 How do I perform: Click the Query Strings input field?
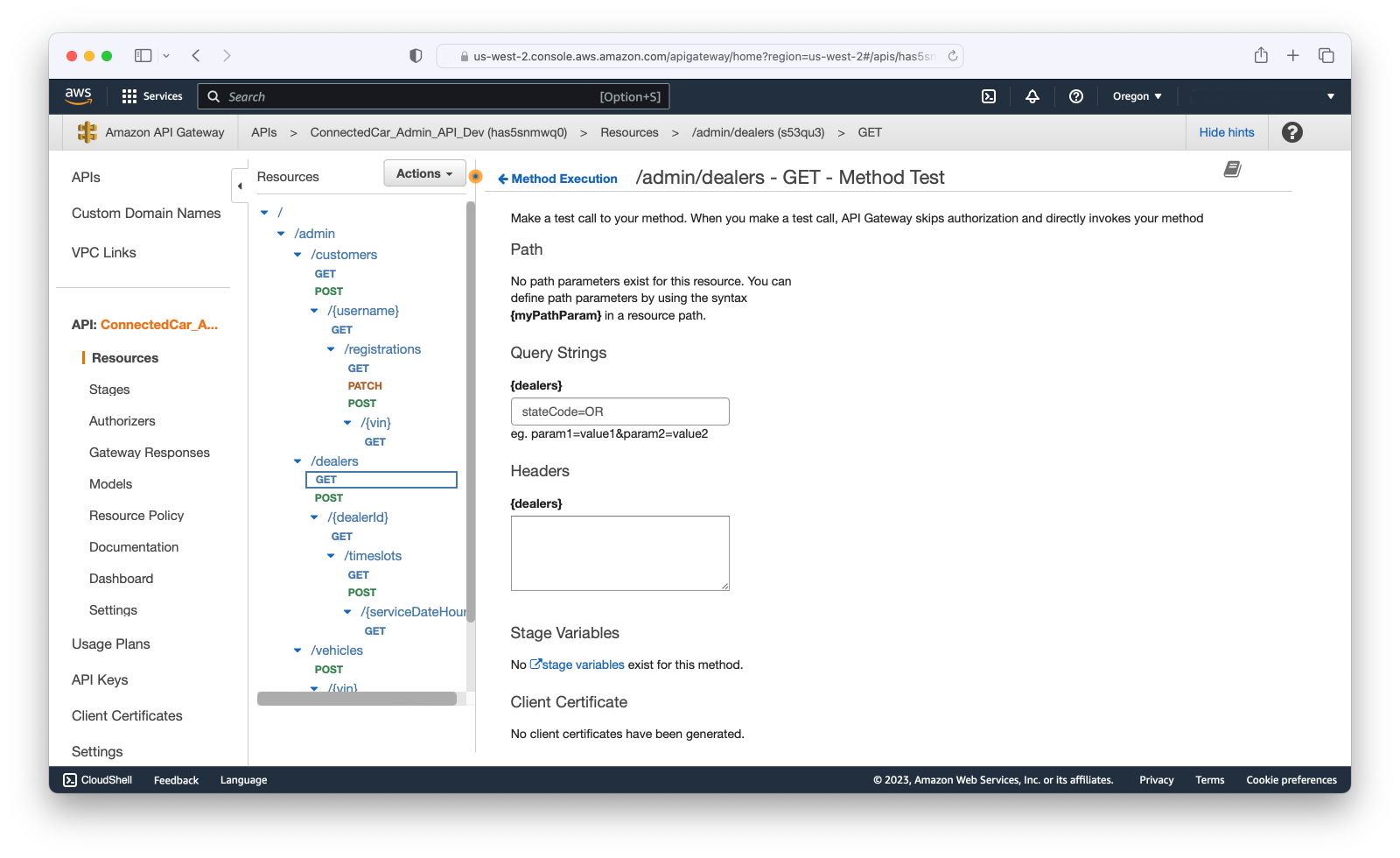pos(619,411)
